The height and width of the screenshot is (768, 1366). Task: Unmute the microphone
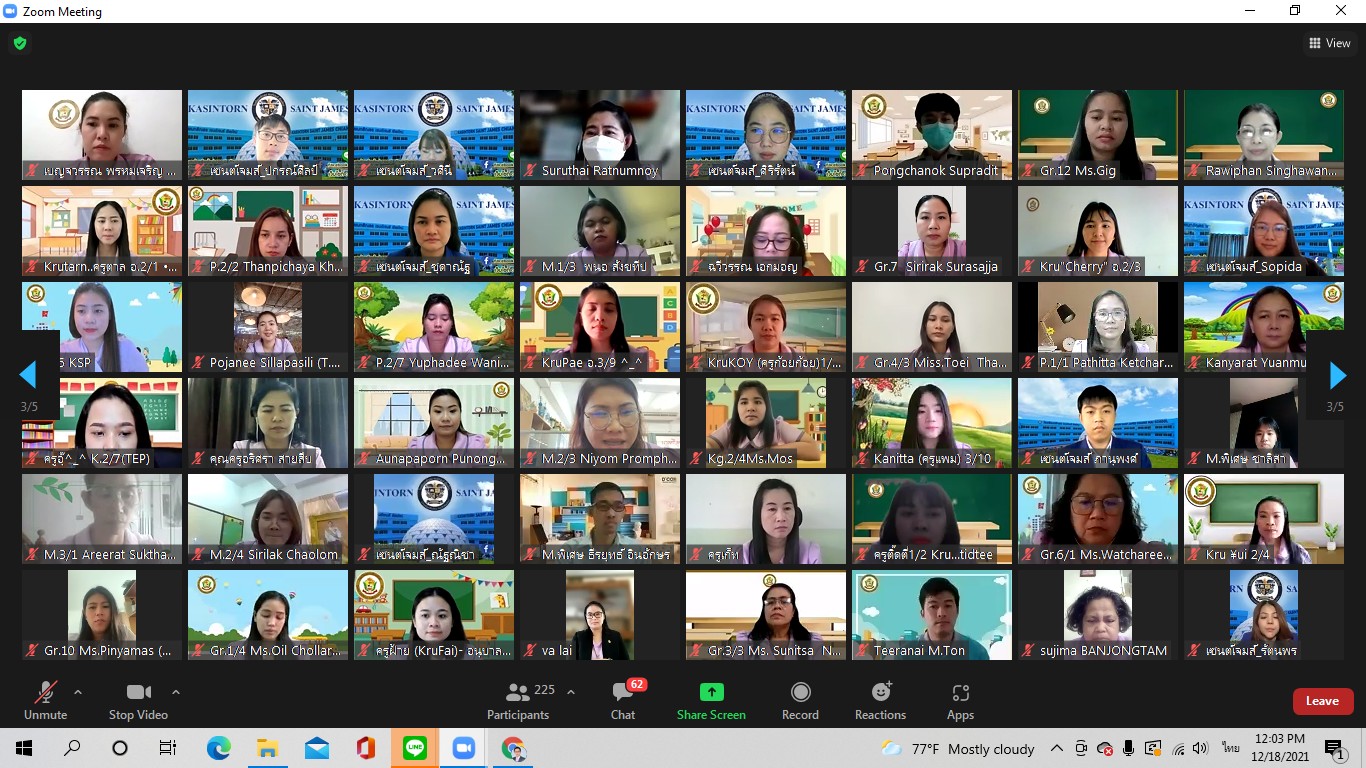pos(45,700)
